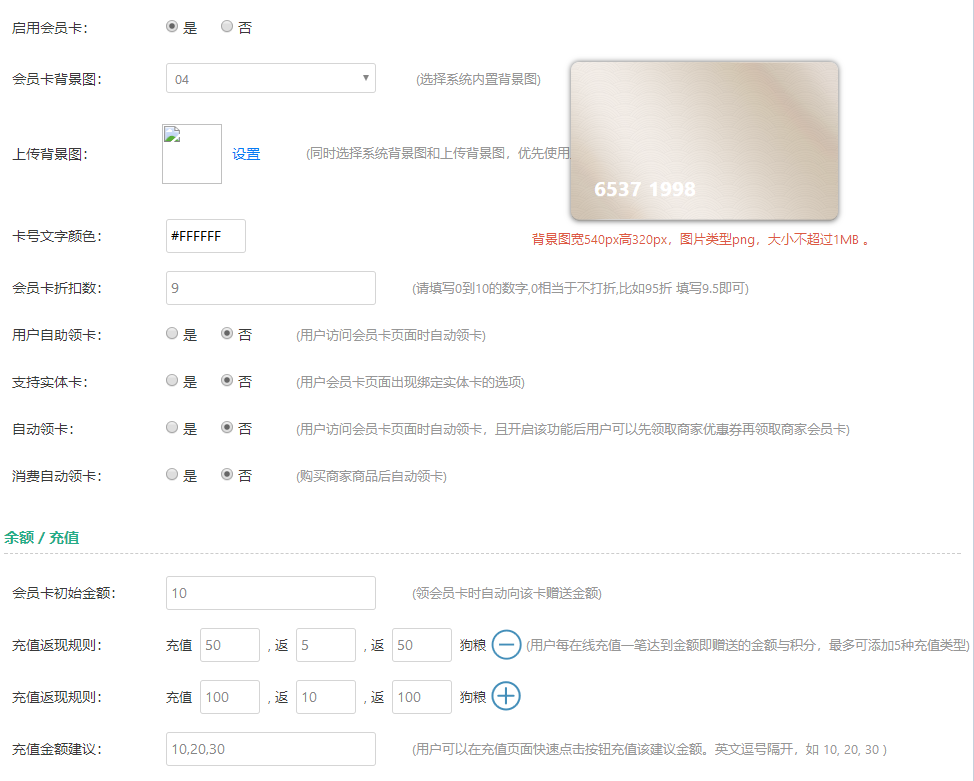Click the hint (购买商家商品后自动领卡)
Viewport: 974px width, 781px height.
(371, 476)
